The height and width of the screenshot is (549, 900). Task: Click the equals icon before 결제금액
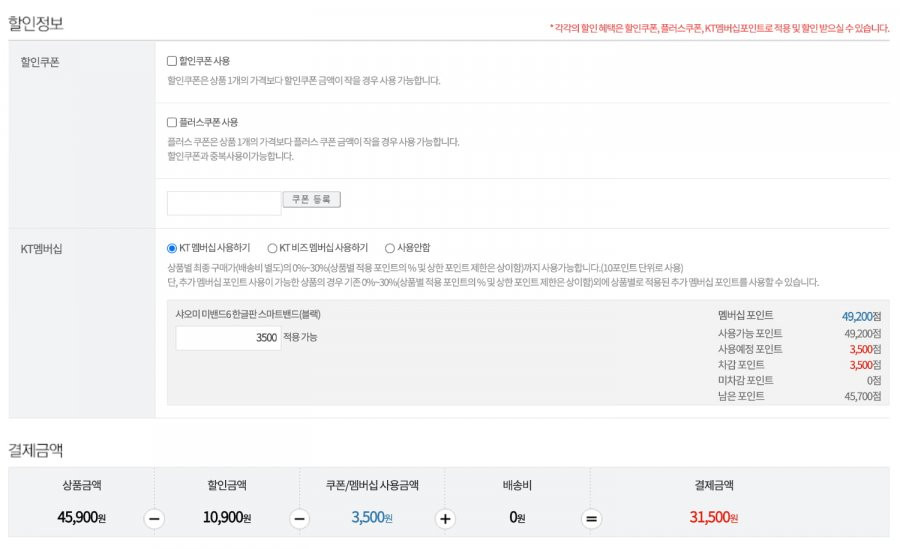pyautogui.click(x=591, y=519)
